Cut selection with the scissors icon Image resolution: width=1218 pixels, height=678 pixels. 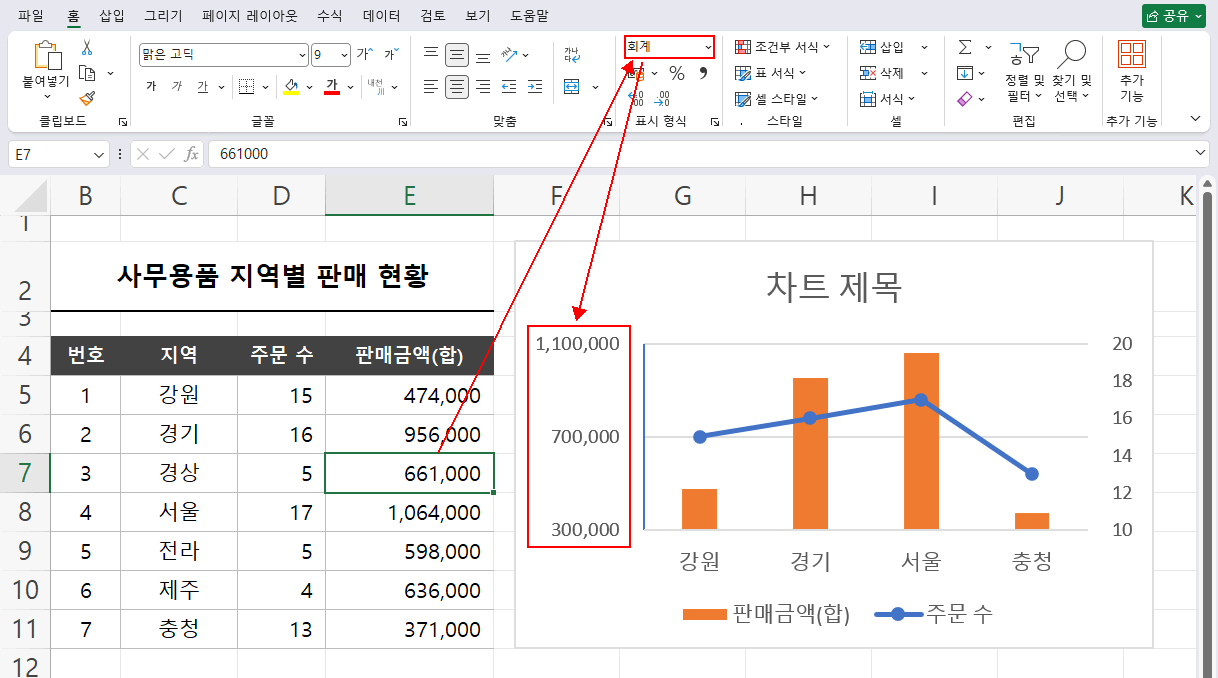point(87,47)
